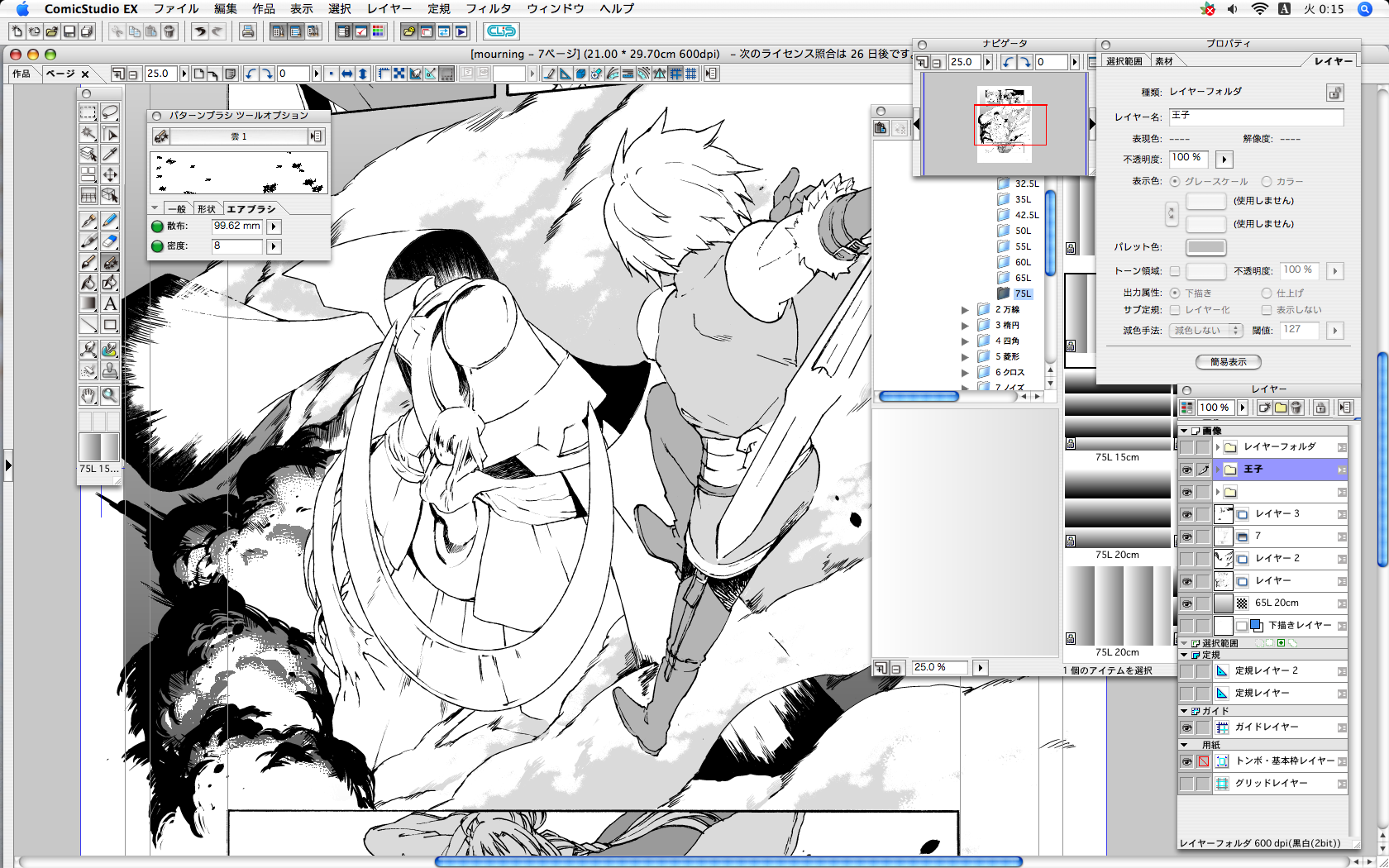The image size is (1389, 868).
Task: Hide the ガイドレイヤー guide layer
Action: [x=1187, y=727]
